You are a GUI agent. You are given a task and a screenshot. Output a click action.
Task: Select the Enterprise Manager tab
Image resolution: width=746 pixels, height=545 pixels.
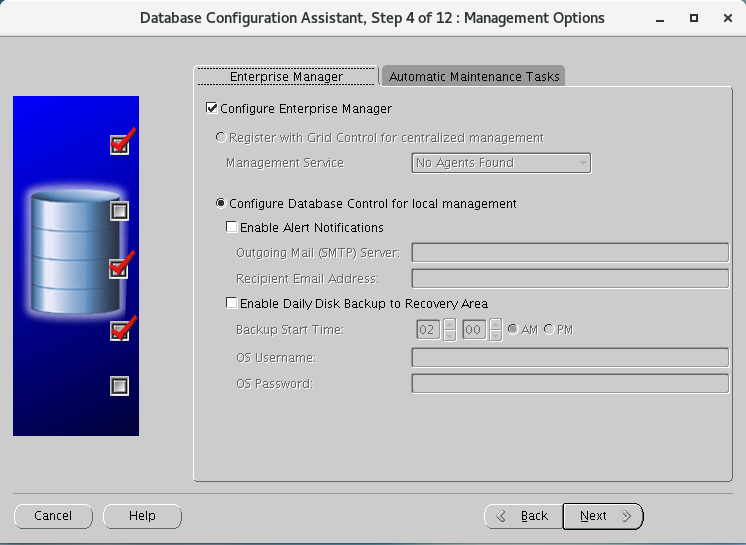tap(286, 77)
